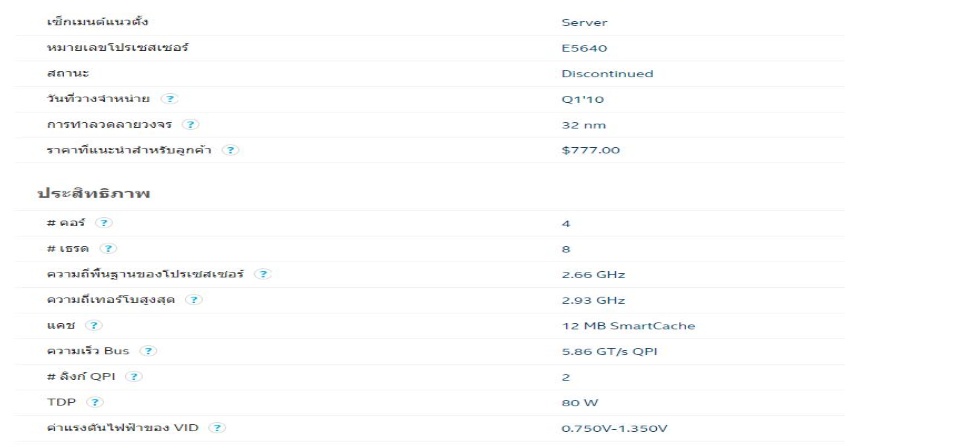Click help icon beside ค่าแรงดันไฟฟ้าของ VID
This screenshot has height=448, width=960.
pos(217,428)
